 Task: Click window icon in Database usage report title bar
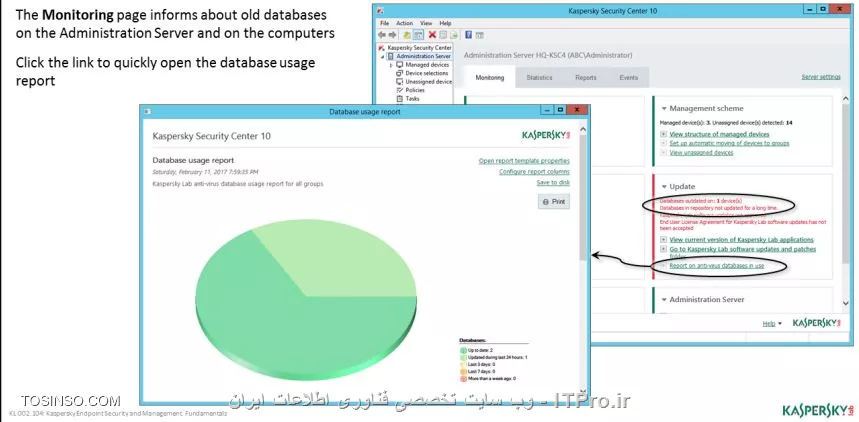pyautogui.click(x=147, y=111)
